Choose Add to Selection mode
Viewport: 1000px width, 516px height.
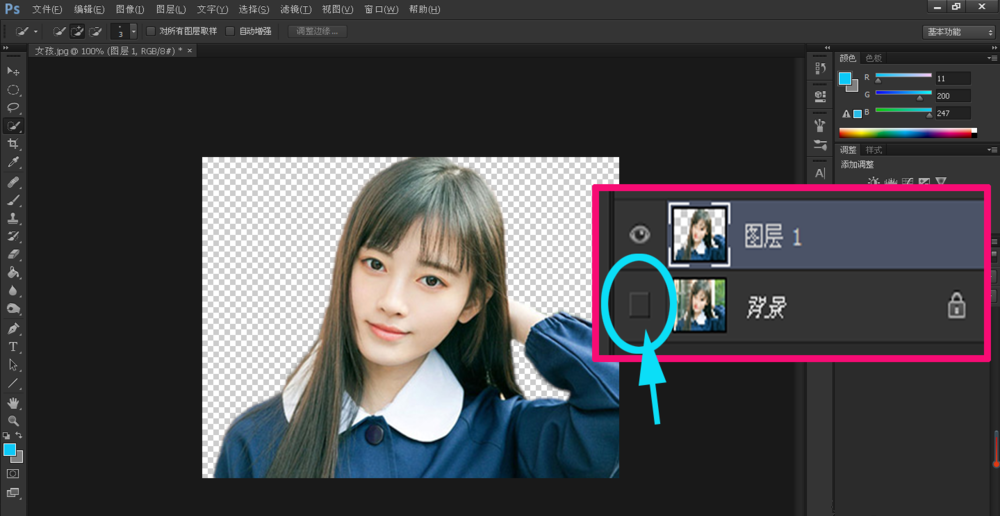tap(77, 31)
